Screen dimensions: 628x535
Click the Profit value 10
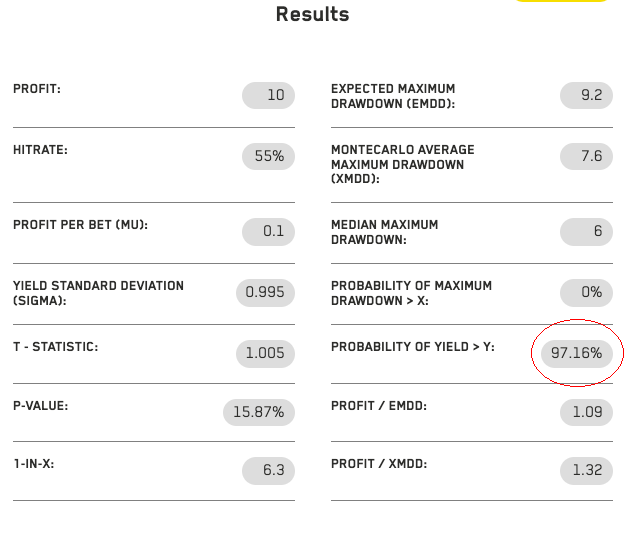pyautogui.click(x=268, y=96)
